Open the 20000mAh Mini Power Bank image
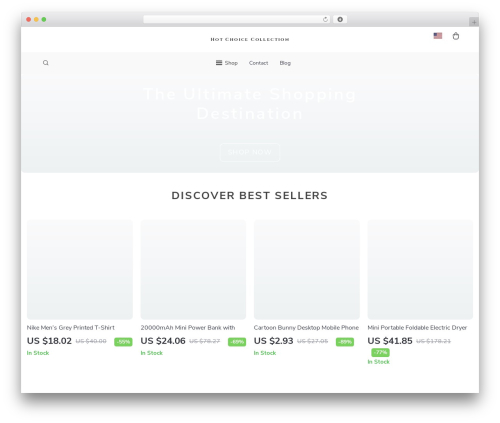500x423 pixels. coord(193,269)
